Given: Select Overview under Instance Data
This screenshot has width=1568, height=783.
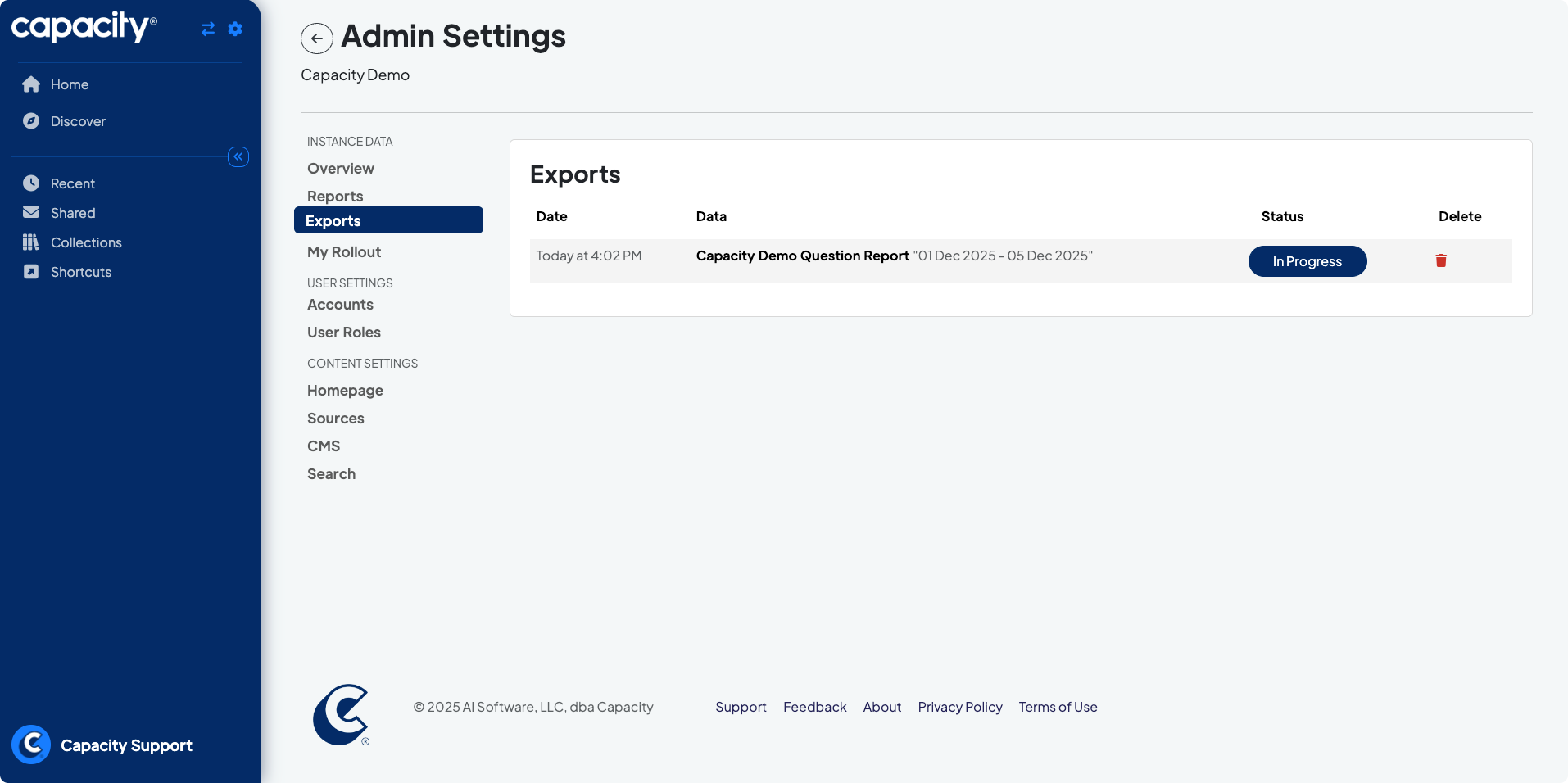Looking at the screenshot, I should click(341, 169).
